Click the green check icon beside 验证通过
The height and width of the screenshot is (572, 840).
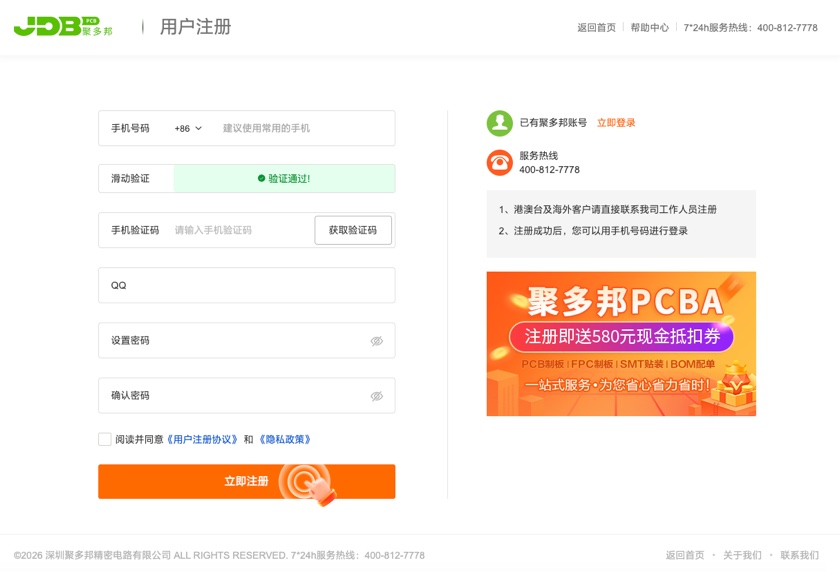[x=261, y=178]
